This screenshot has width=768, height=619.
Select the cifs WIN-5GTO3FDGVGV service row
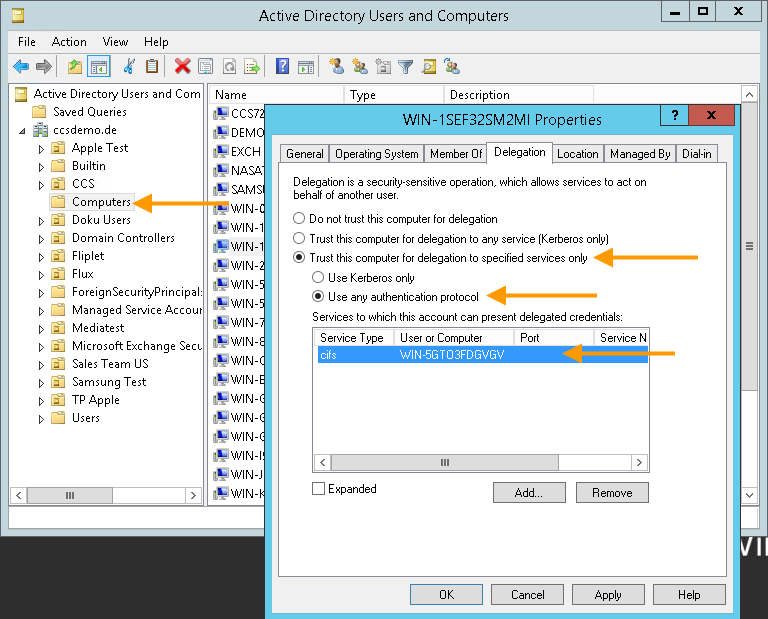click(482, 355)
